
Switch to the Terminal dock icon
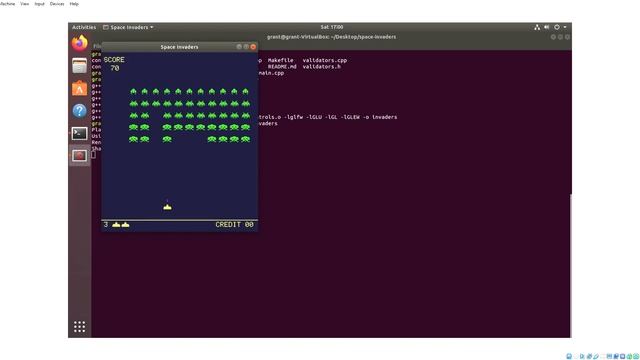click(79, 133)
